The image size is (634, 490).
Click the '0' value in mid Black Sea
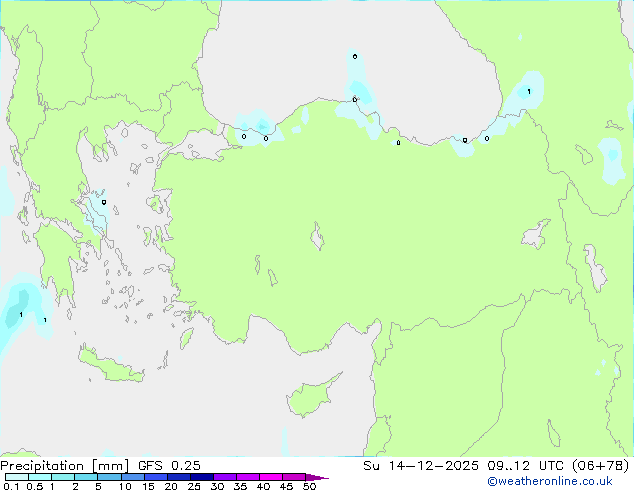355,57
